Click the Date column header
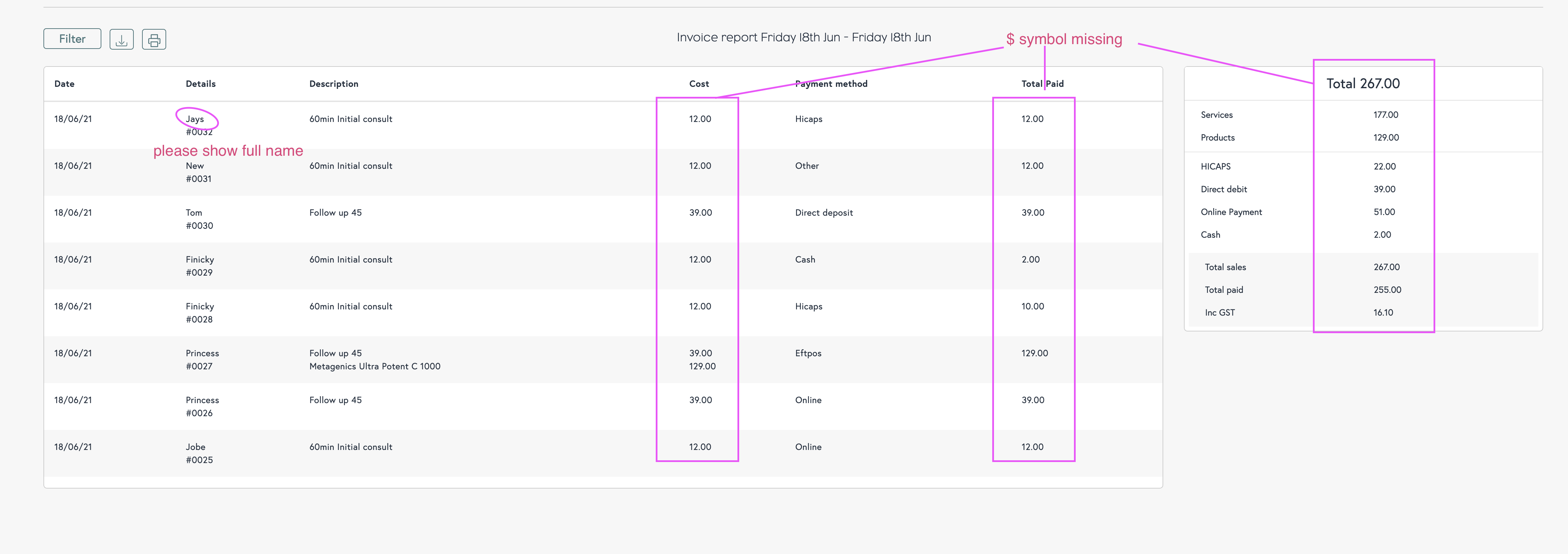 pyautogui.click(x=64, y=84)
